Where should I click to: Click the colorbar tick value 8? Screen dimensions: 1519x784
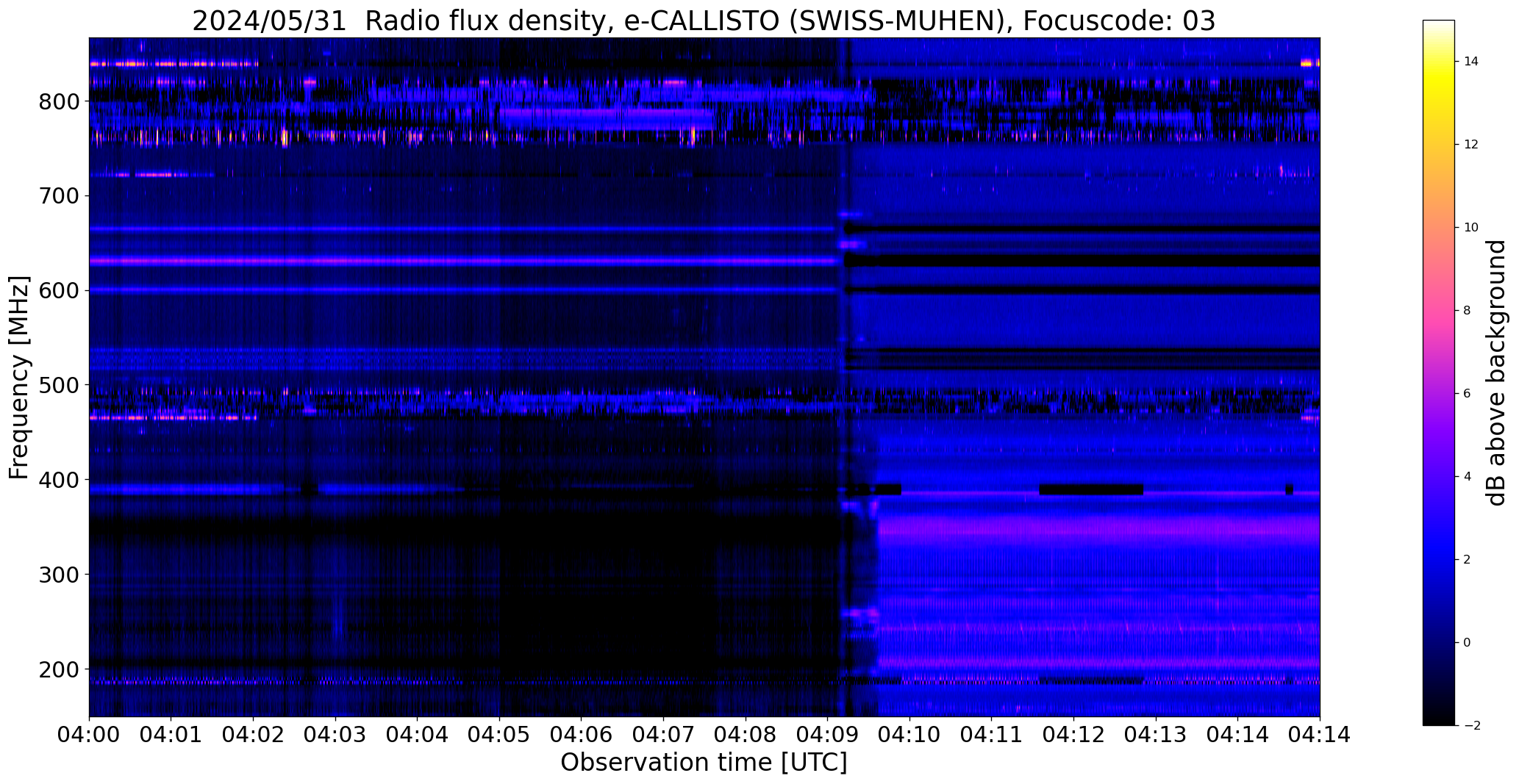pos(1467,311)
